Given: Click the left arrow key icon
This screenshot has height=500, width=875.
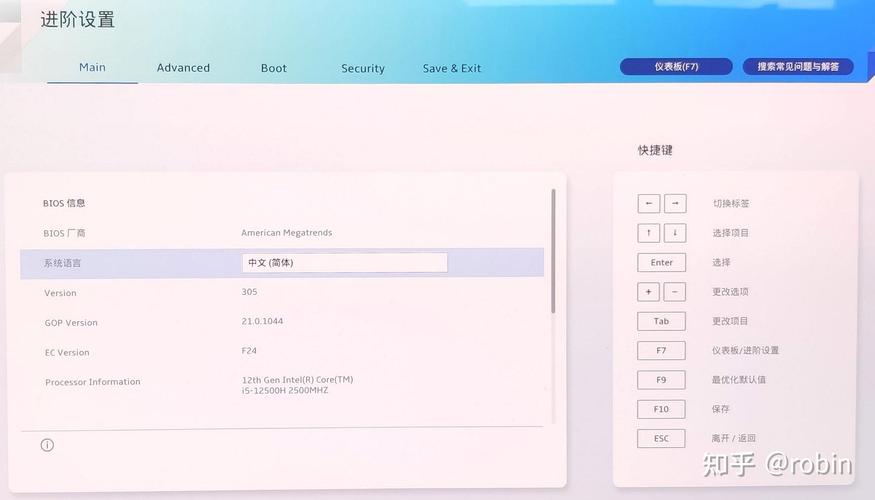Looking at the screenshot, I should point(648,204).
